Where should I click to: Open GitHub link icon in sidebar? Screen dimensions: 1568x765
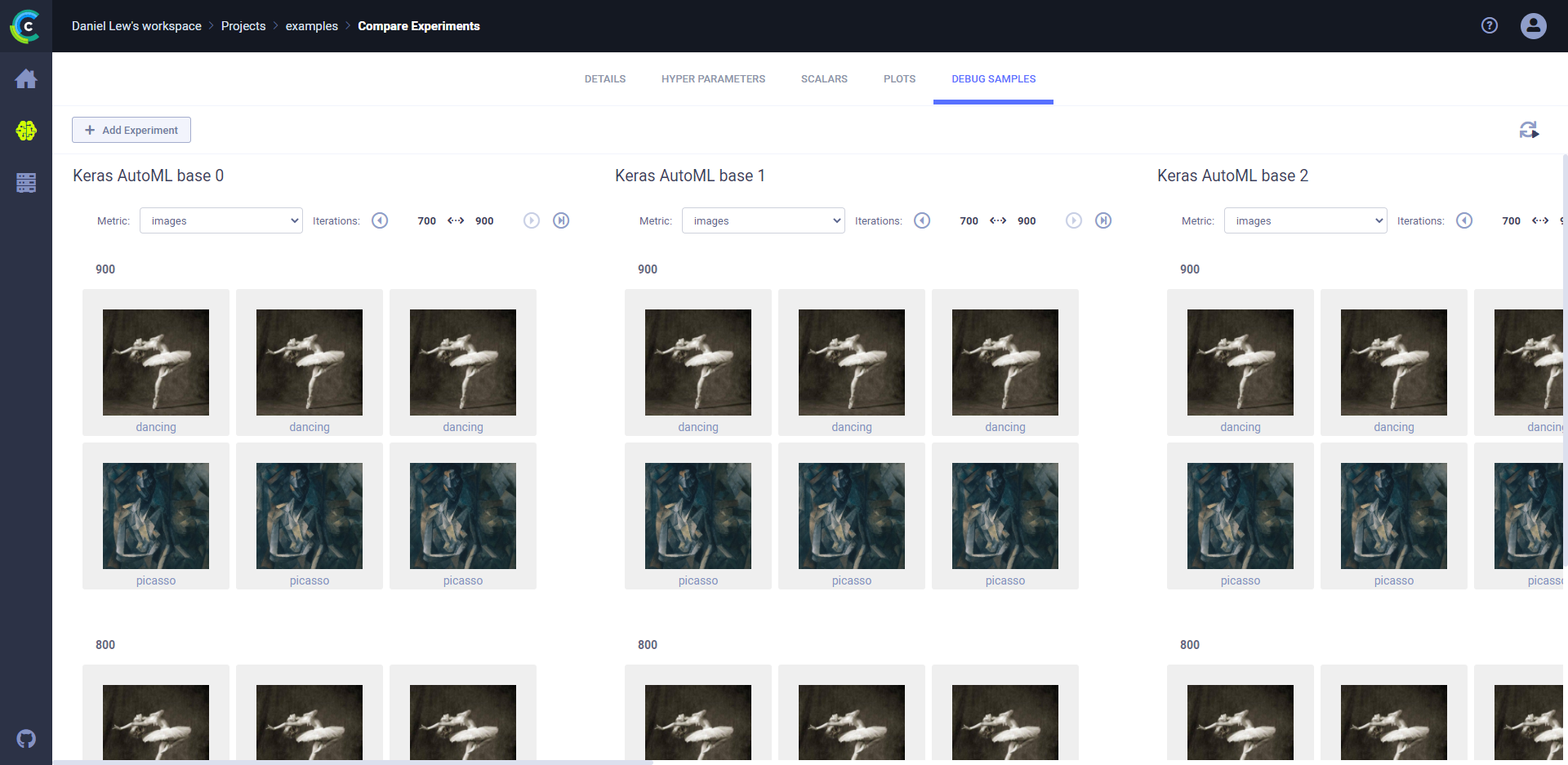26,739
